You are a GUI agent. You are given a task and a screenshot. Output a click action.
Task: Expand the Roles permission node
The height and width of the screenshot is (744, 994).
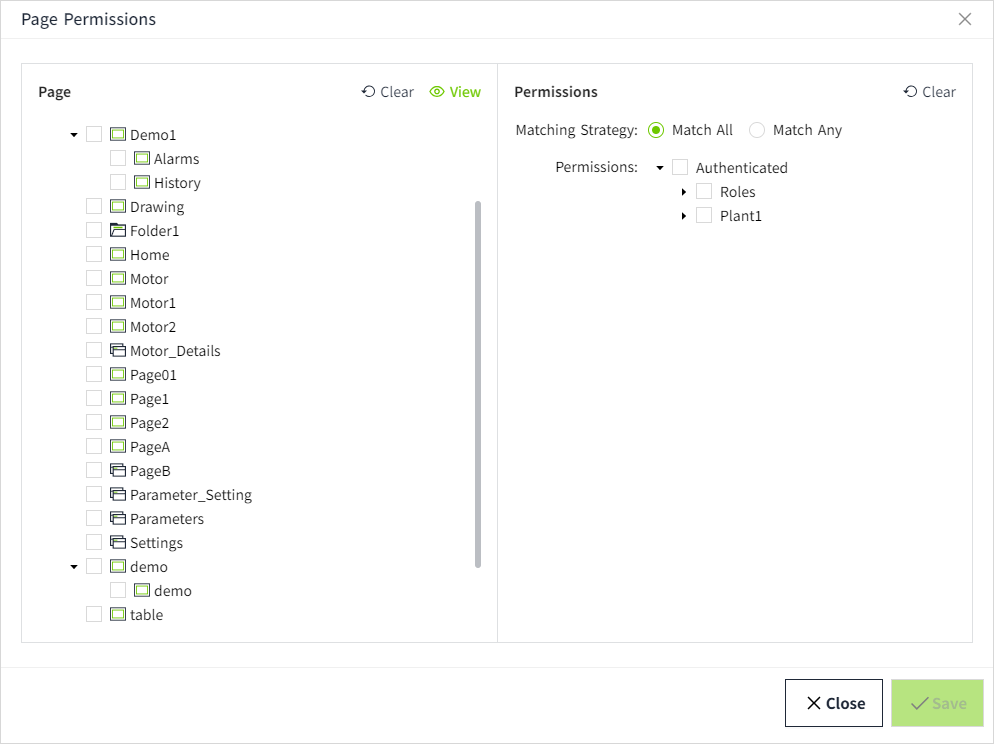point(684,192)
